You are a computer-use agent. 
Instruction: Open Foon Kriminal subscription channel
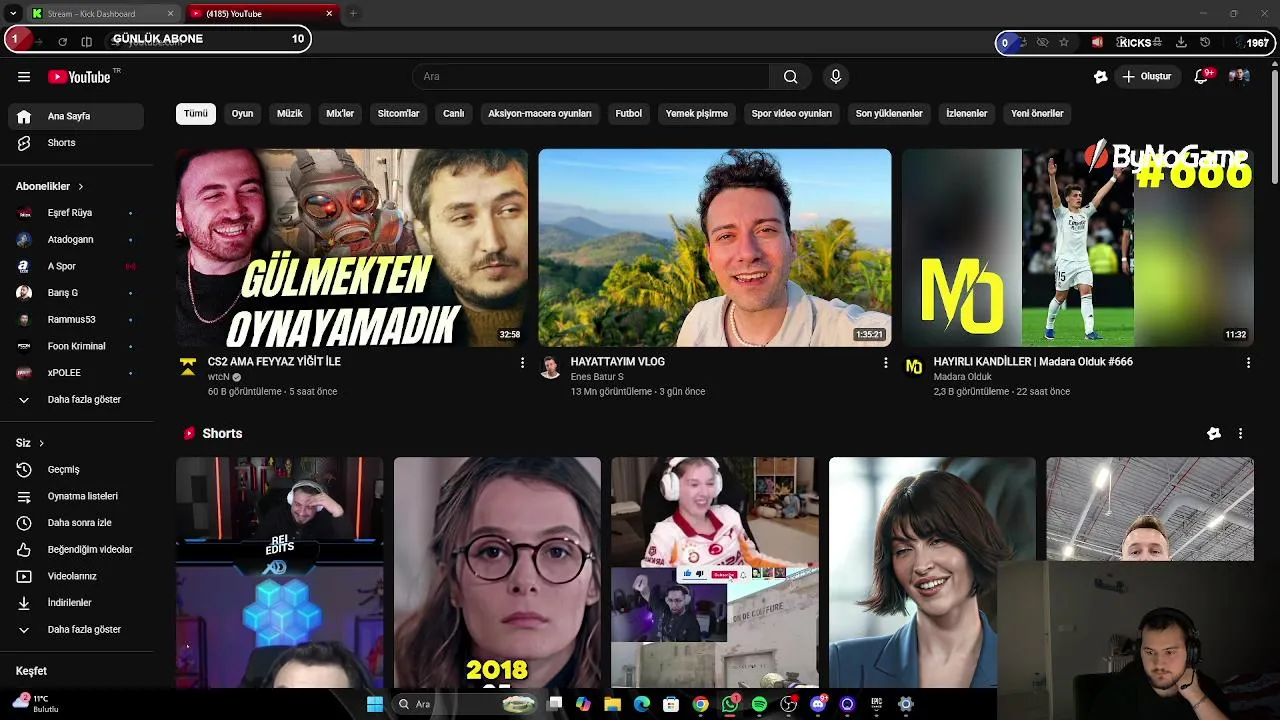pyautogui.click(x=76, y=346)
